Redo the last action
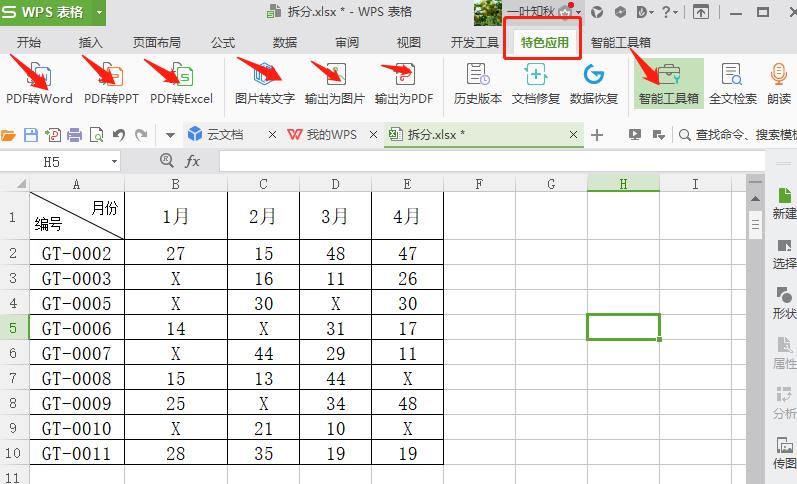The image size is (797, 484). click(141, 135)
